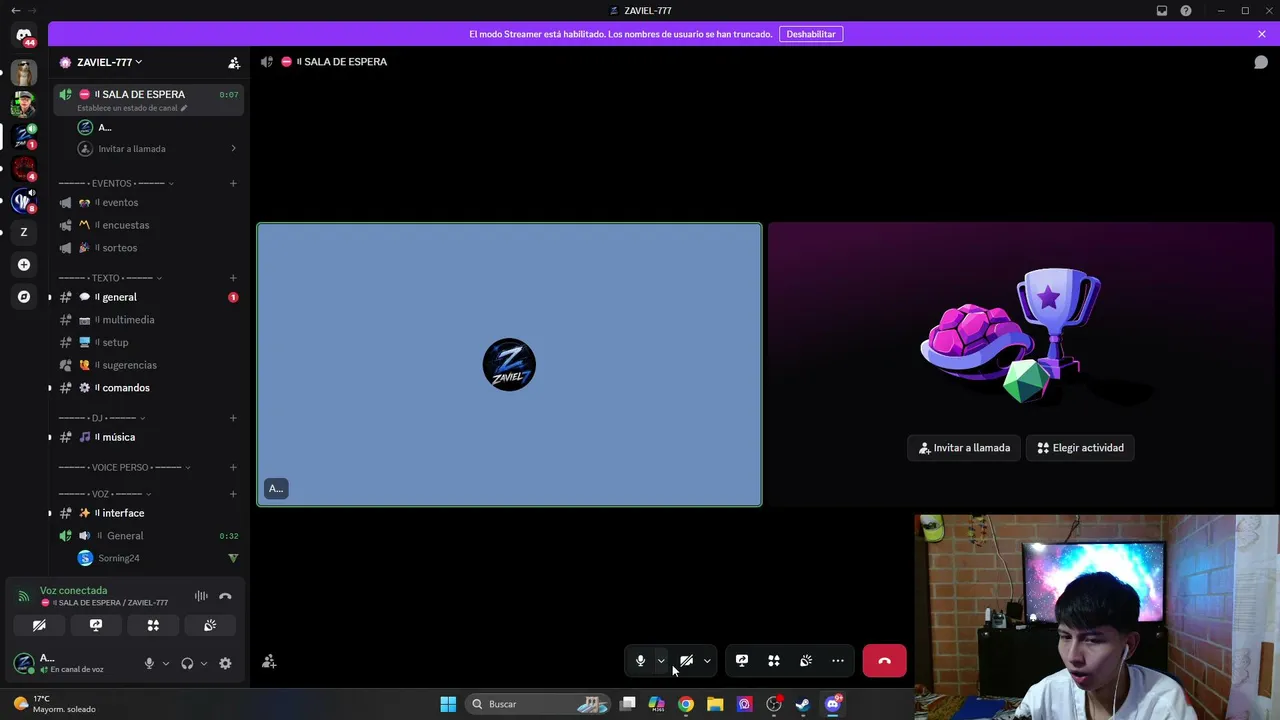Open more options ellipsis in call controls
This screenshot has height=720, width=1280.
[x=838, y=661]
